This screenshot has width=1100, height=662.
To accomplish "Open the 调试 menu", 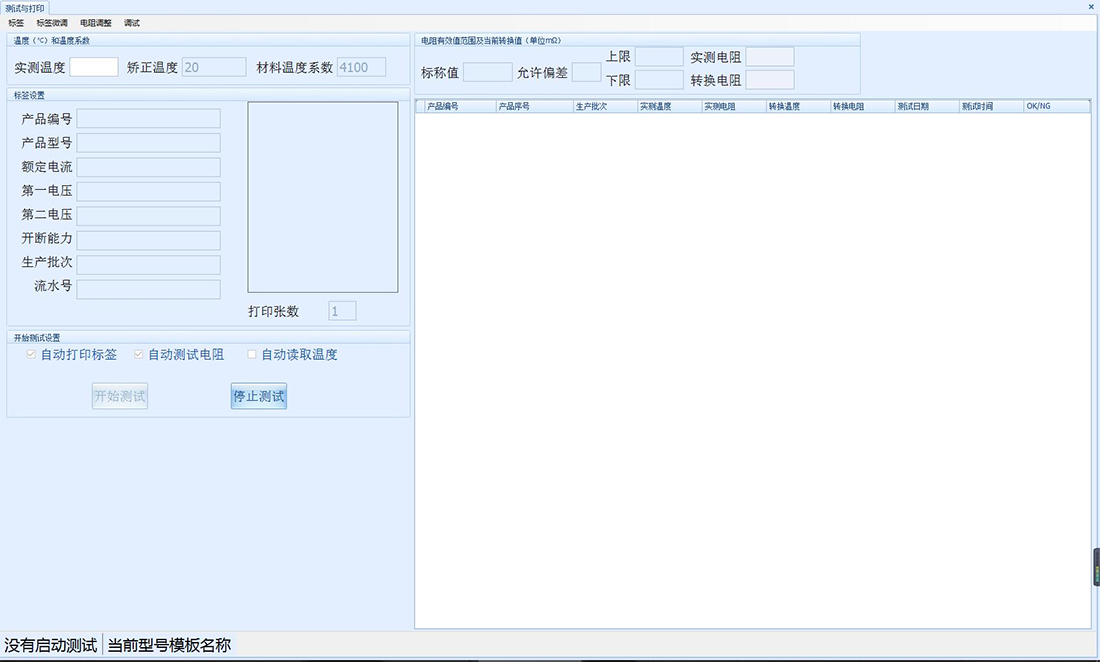I will (x=132, y=22).
